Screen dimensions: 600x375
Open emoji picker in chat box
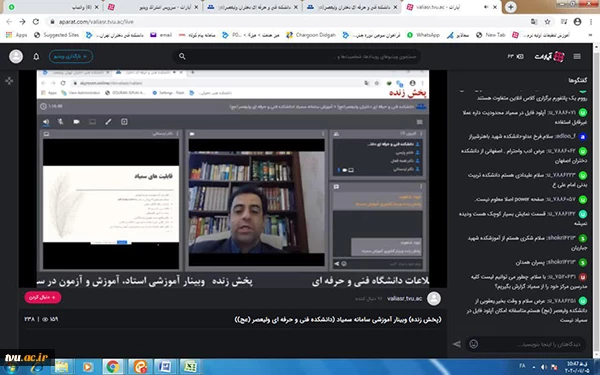[x=474, y=344]
